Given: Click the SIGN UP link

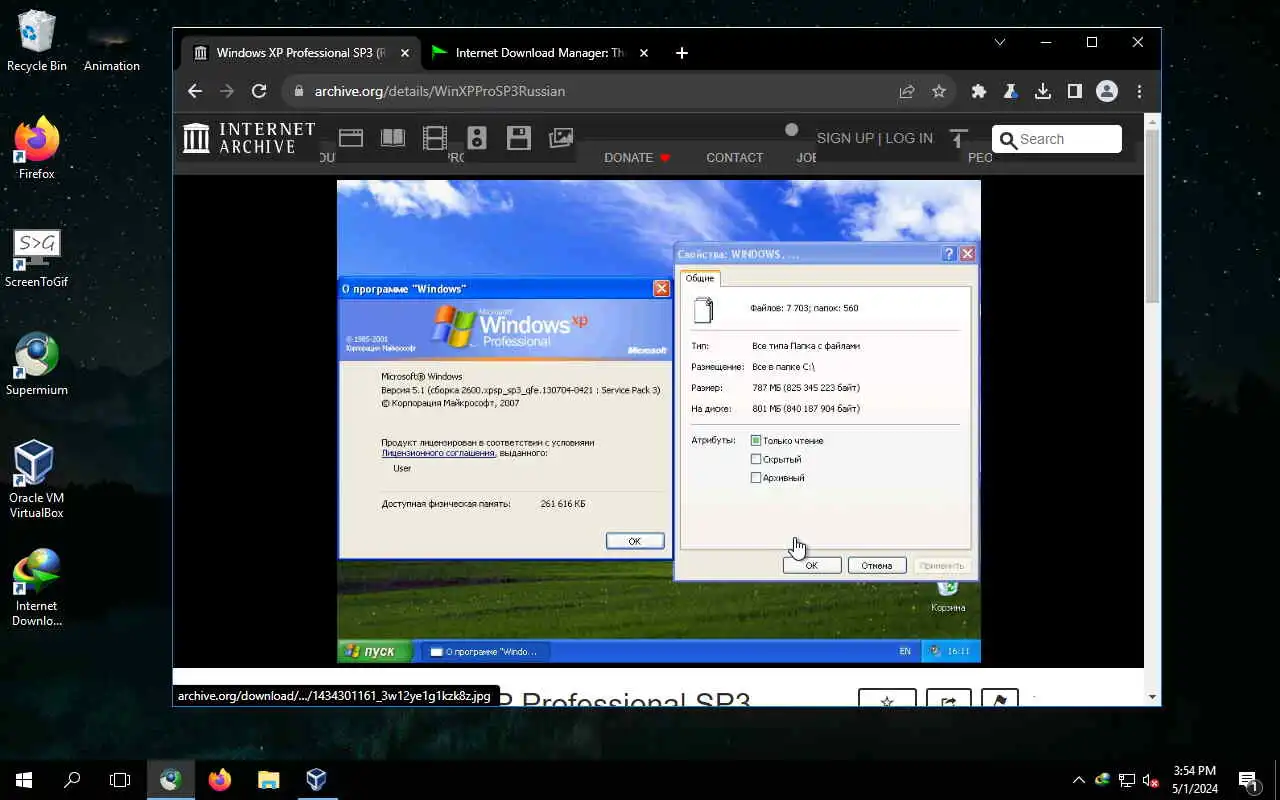Looking at the screenshot, I should pyautogui.click(x=845, y=138).
